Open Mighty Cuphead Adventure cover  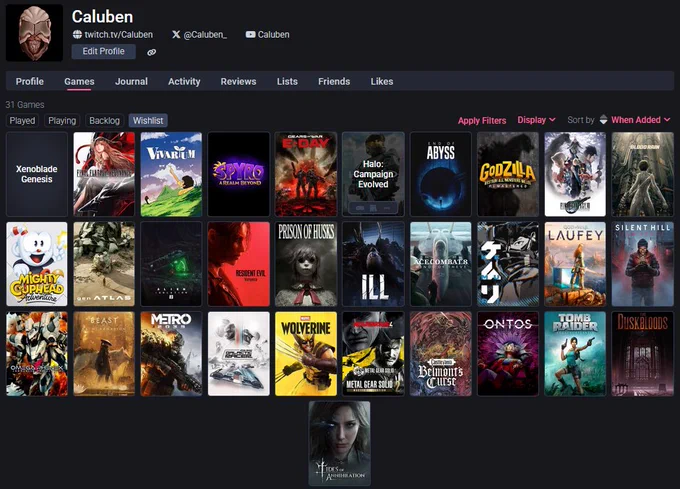[37, 264]
